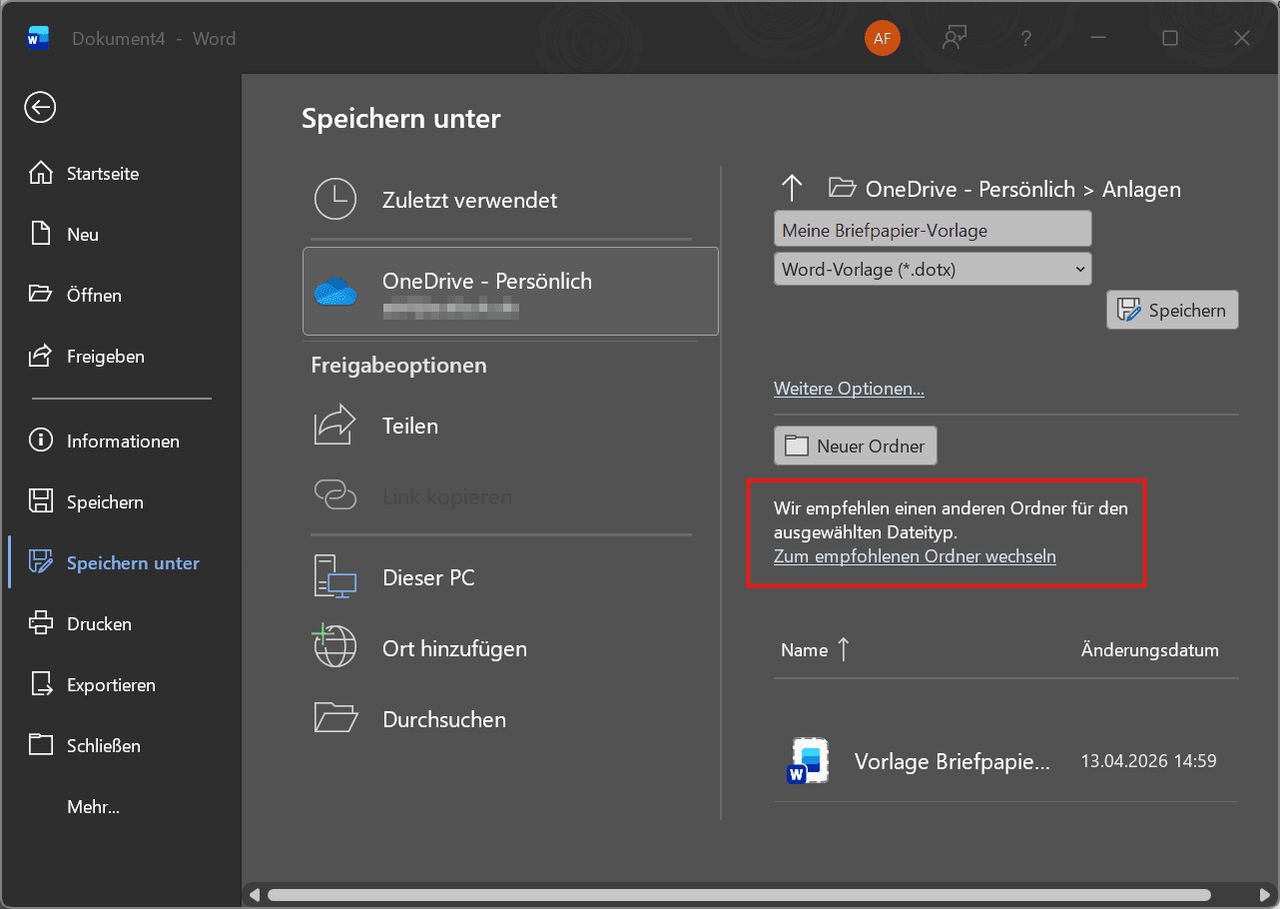Click the date 13.04.2026 14:59
The image size is (1280, 909).
pyautogui.click(x=1149, y=761)
